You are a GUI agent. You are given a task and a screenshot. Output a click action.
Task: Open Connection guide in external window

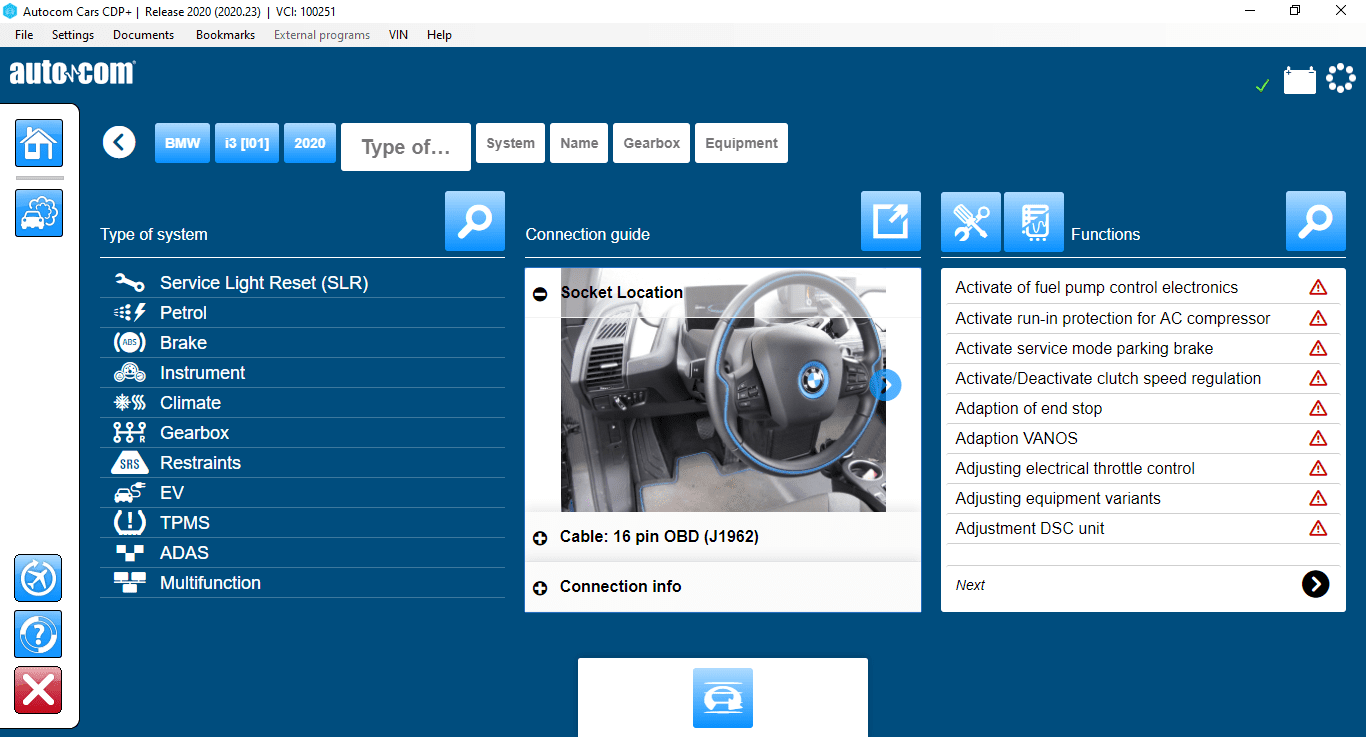click(890, 221)
